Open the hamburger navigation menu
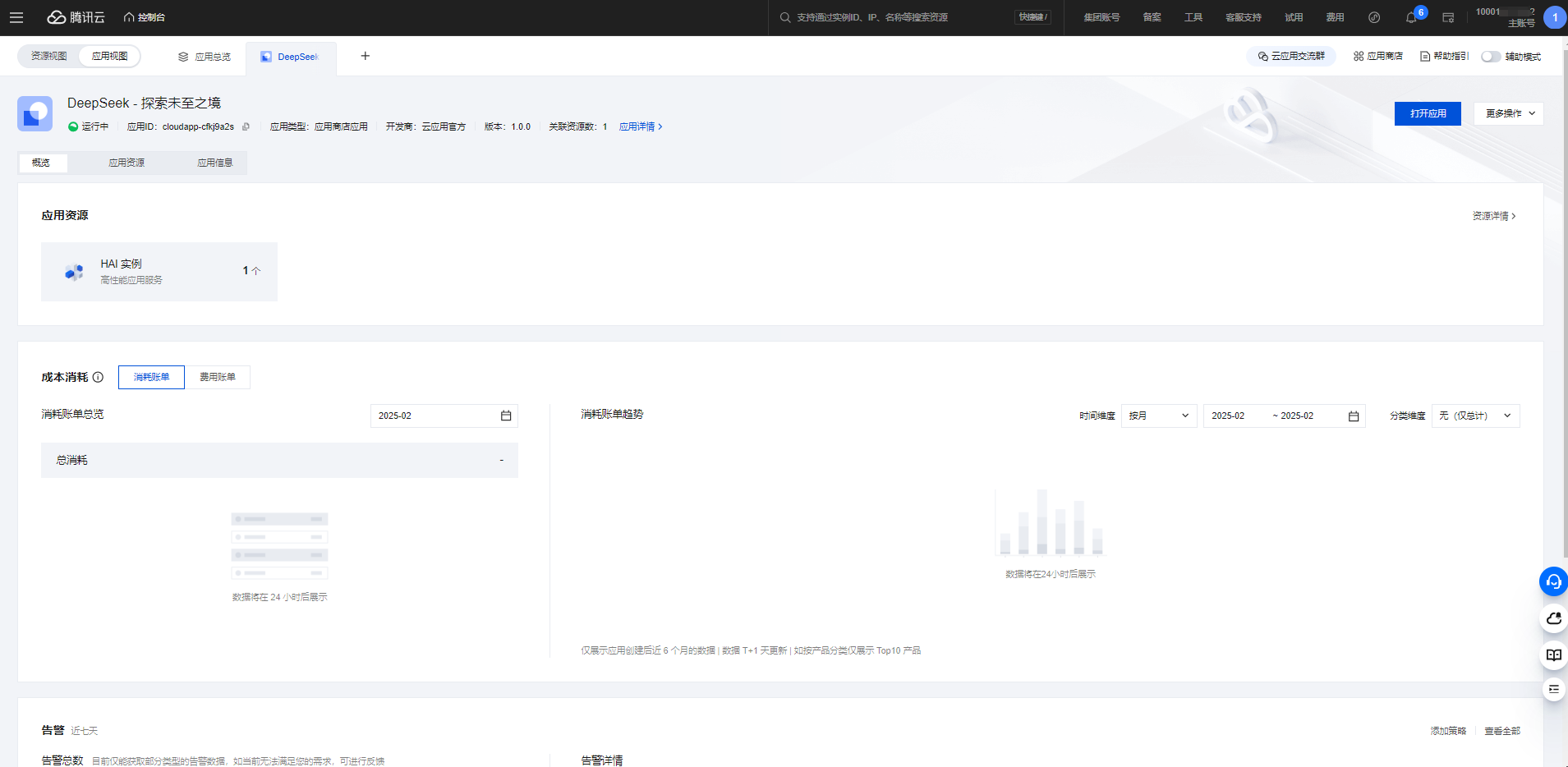 (16, 17)
